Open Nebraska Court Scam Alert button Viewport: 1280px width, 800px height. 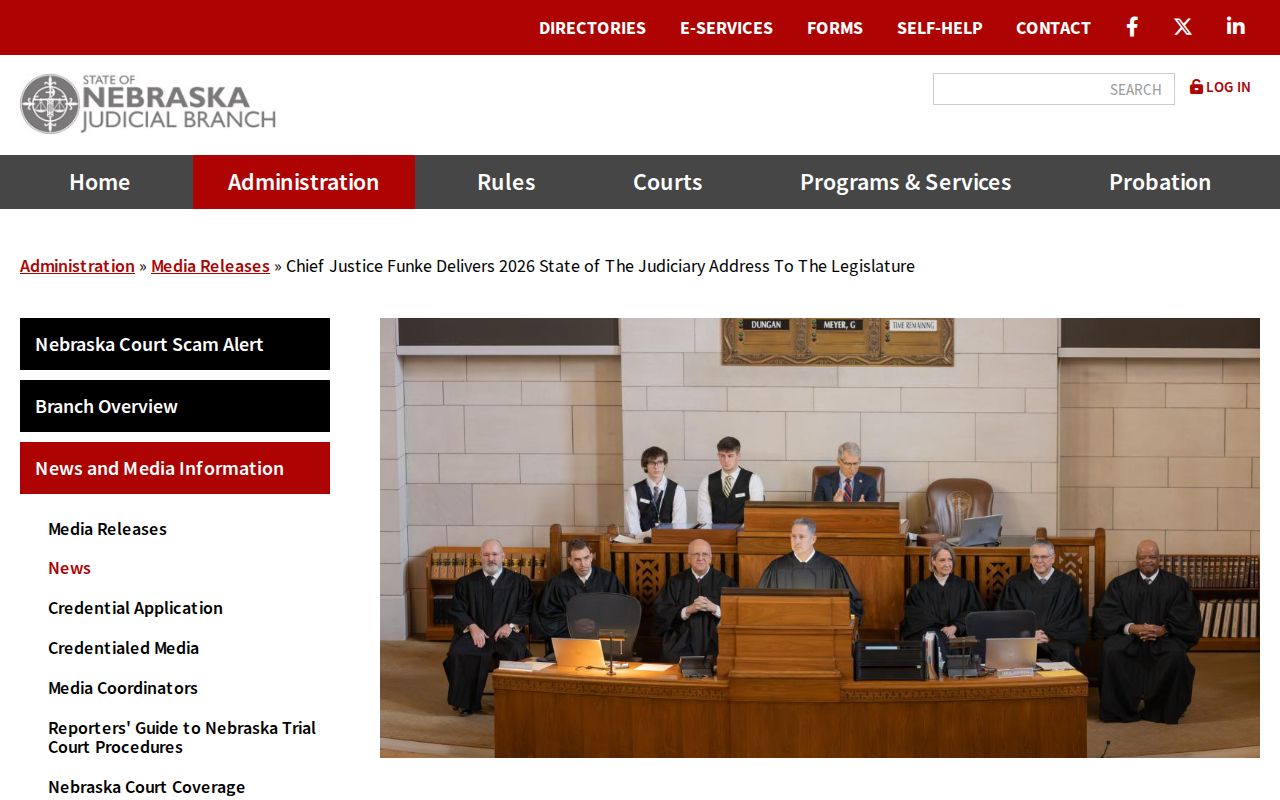tap(175, 344)
